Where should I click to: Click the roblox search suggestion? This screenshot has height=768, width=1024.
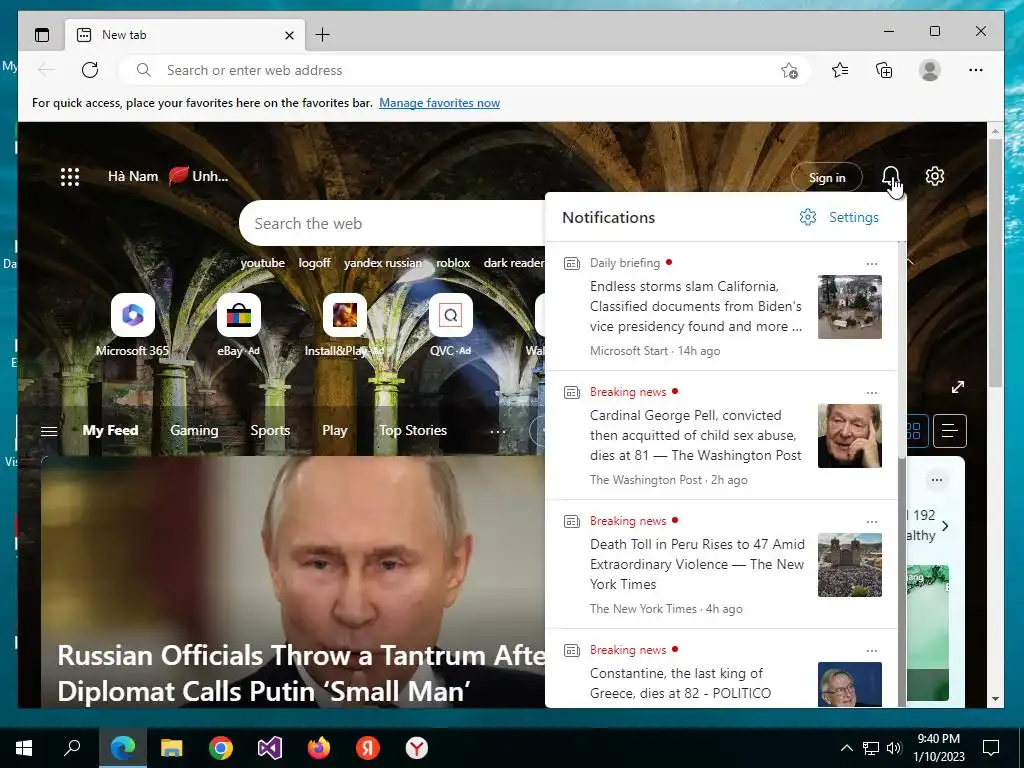pyautogui.click(x=453, y=263)
